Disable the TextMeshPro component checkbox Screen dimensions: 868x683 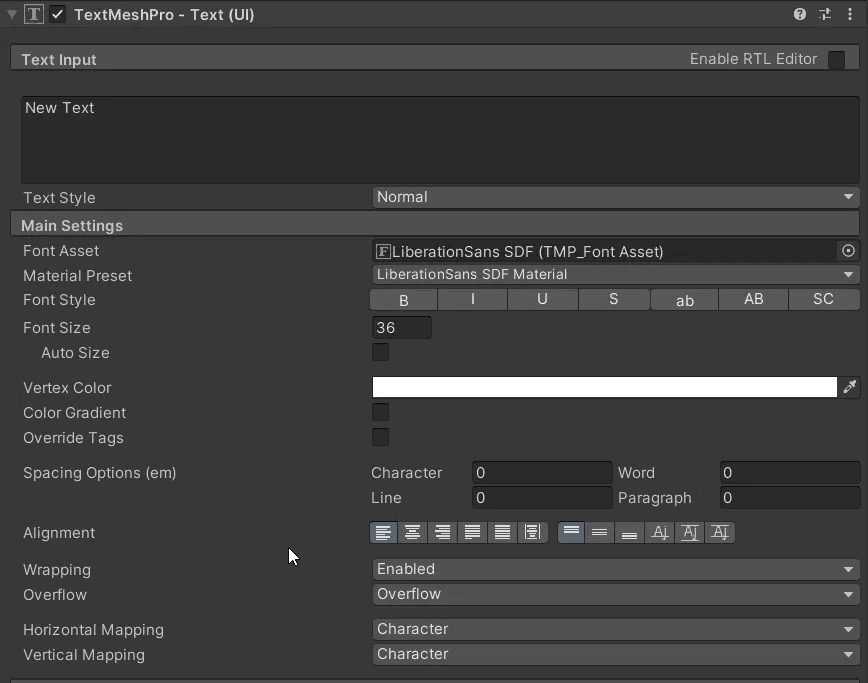58,14
